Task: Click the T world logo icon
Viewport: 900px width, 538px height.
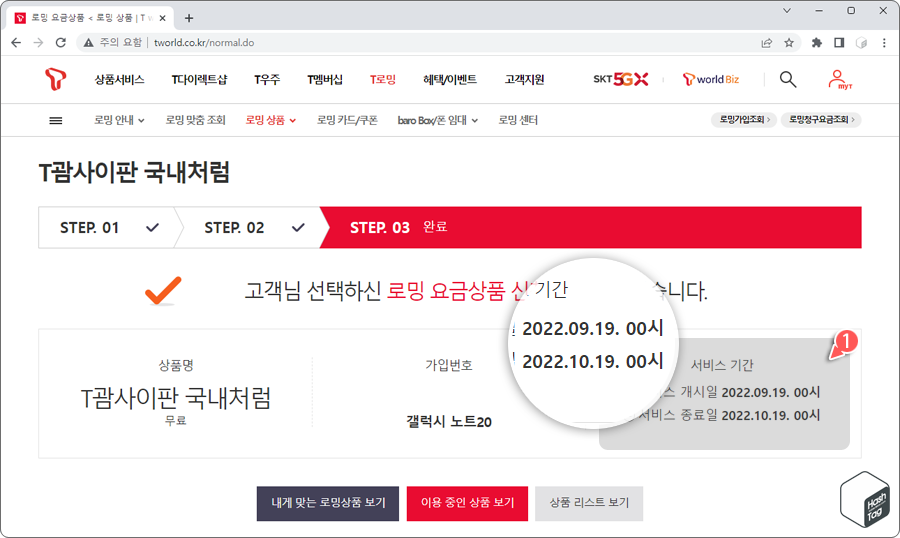Action: 56,79
